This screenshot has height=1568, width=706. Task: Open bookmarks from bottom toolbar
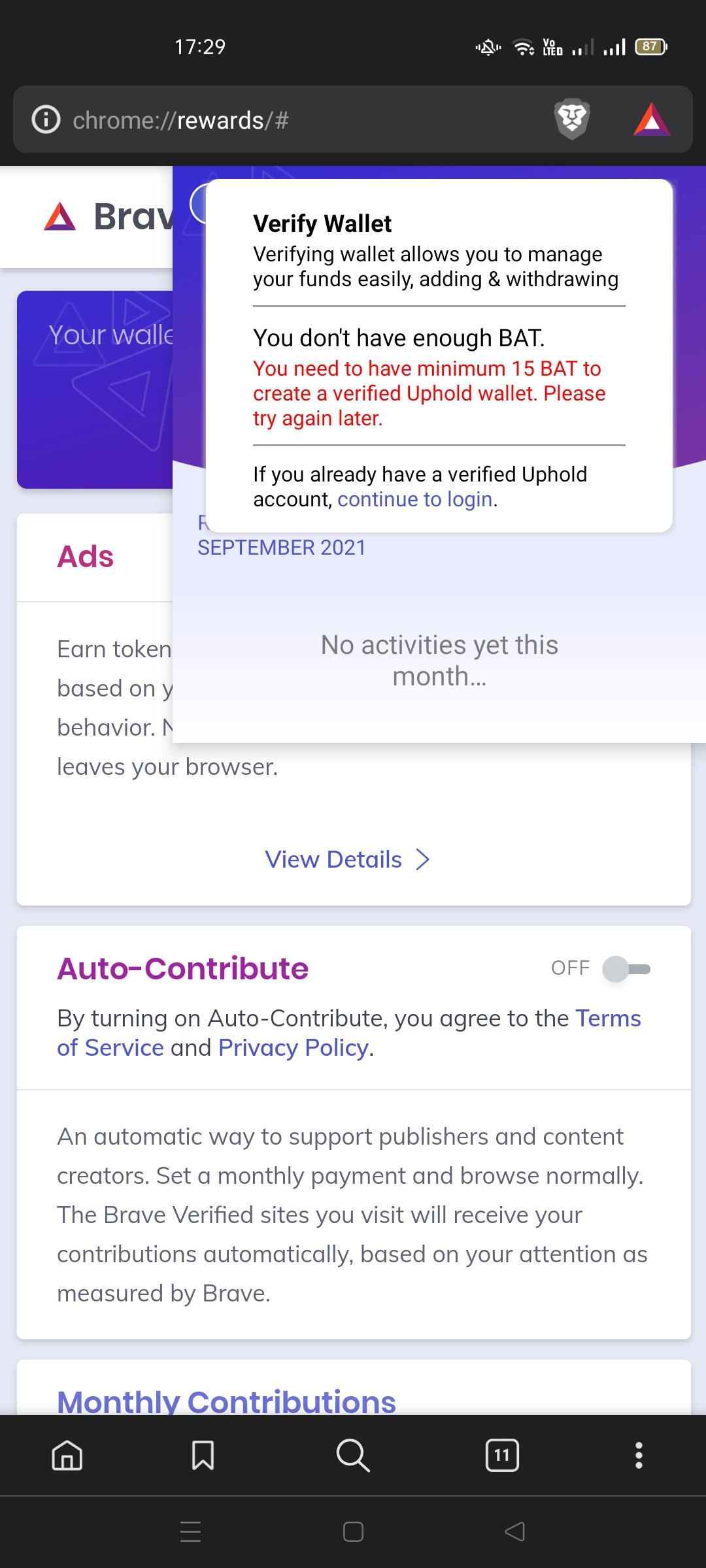(x=203, y=1456)
